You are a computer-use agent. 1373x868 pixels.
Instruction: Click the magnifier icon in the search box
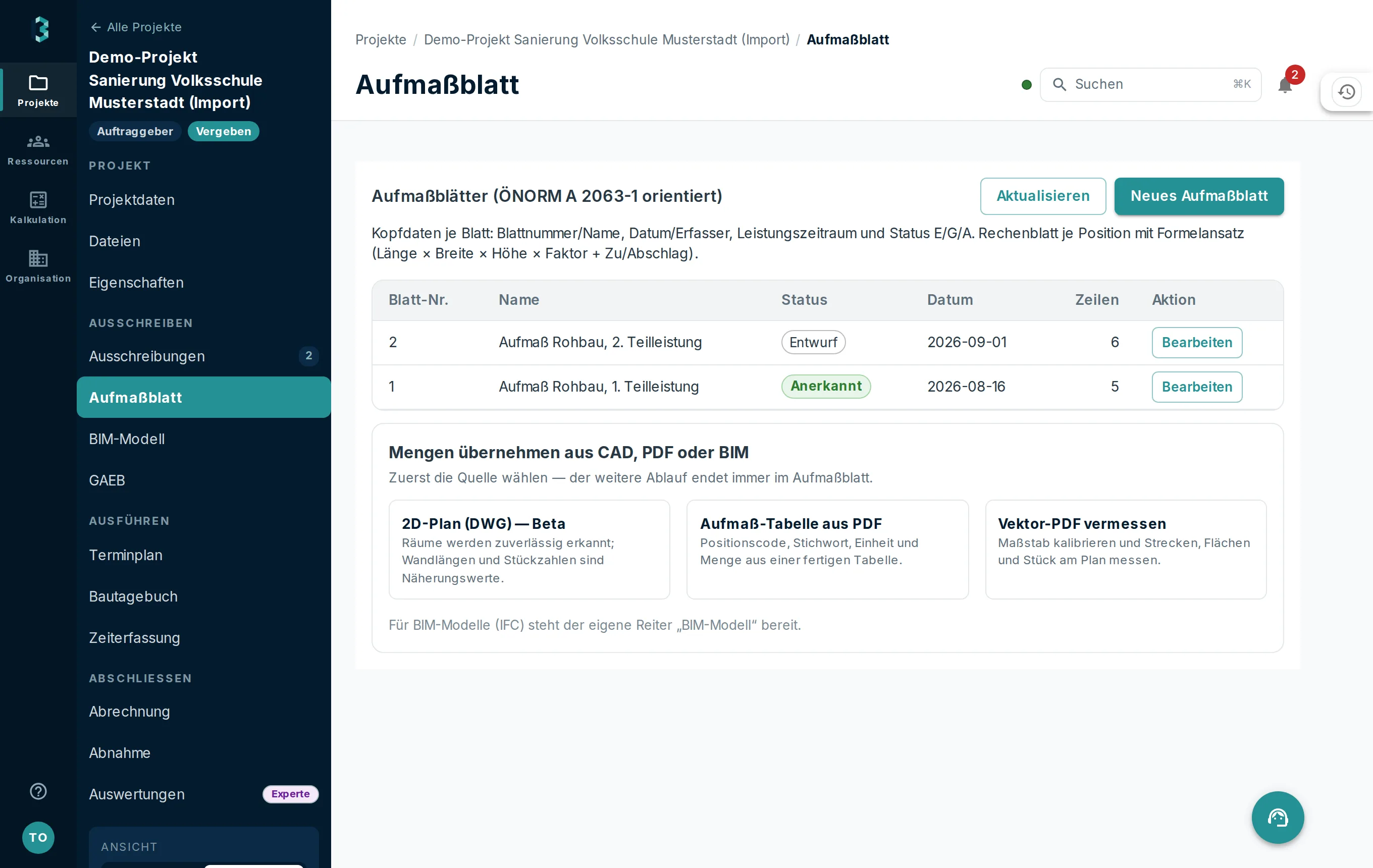point(1060,84)
